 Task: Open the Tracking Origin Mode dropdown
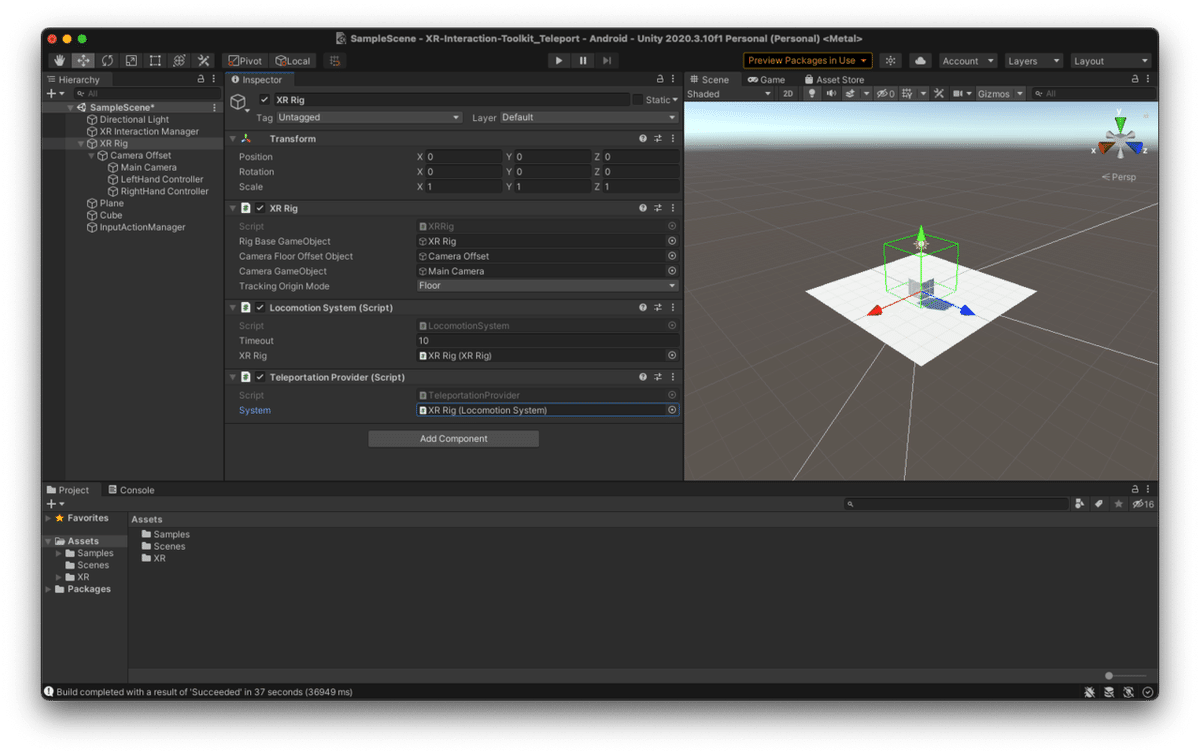pos(547,286)
